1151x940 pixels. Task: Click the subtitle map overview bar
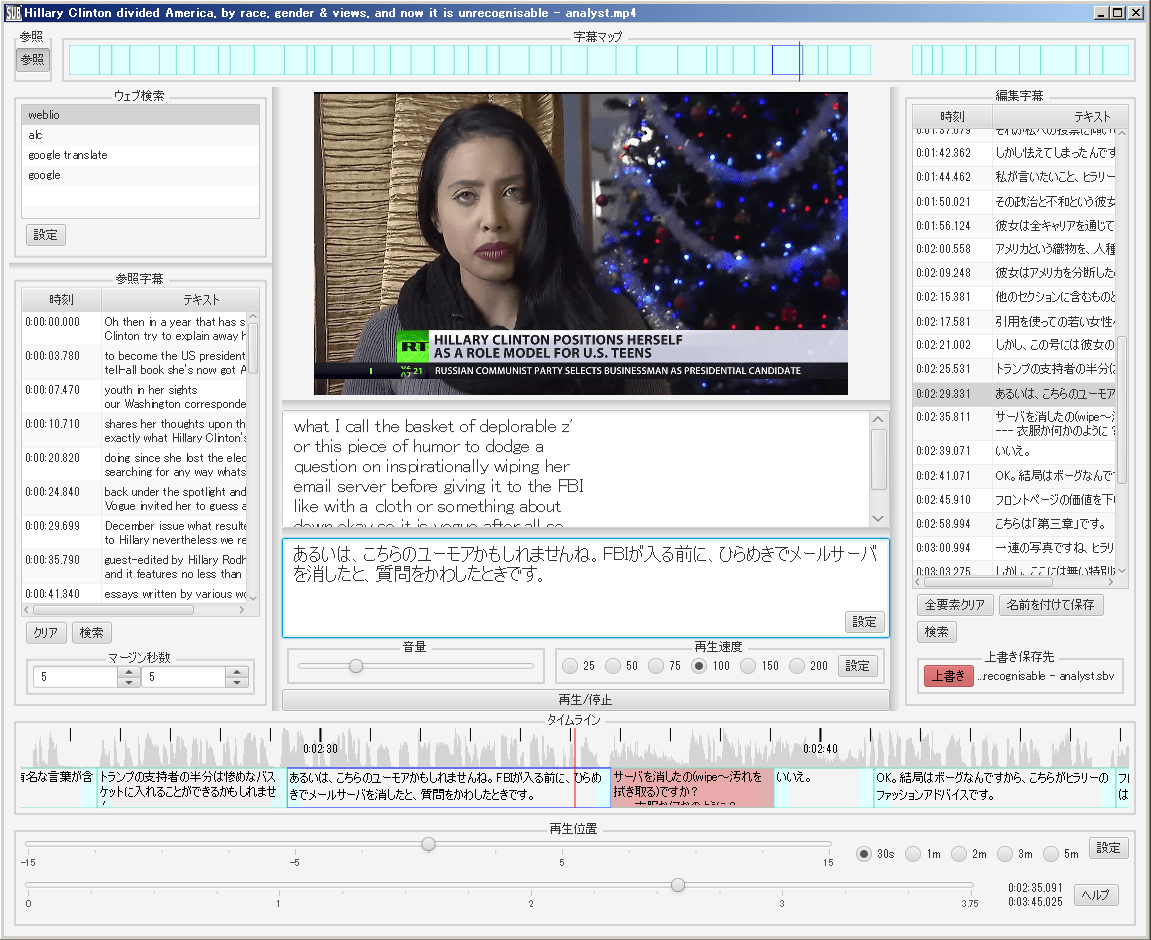(x=598, y=60)
